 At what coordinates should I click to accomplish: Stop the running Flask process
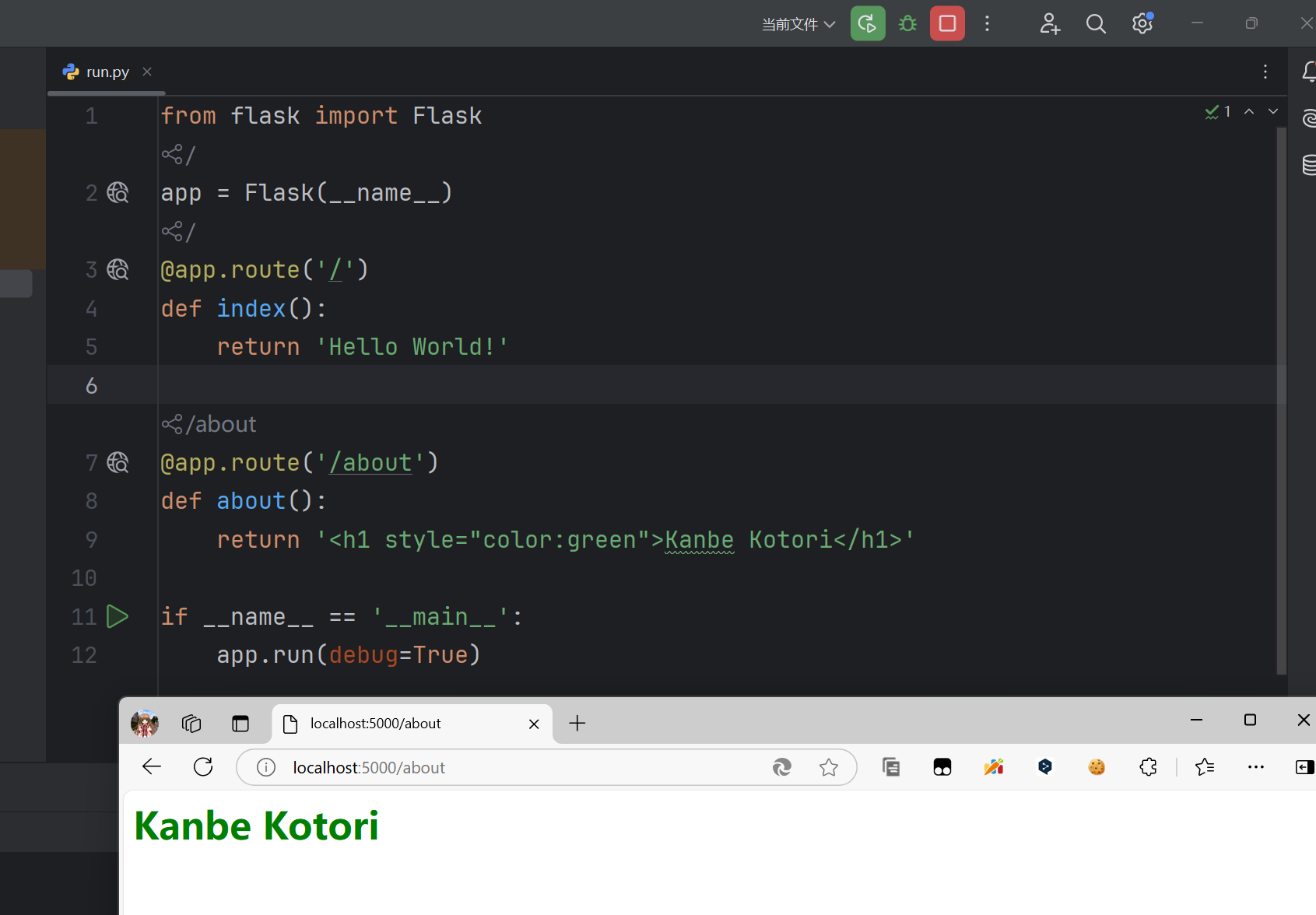(947, 23)
